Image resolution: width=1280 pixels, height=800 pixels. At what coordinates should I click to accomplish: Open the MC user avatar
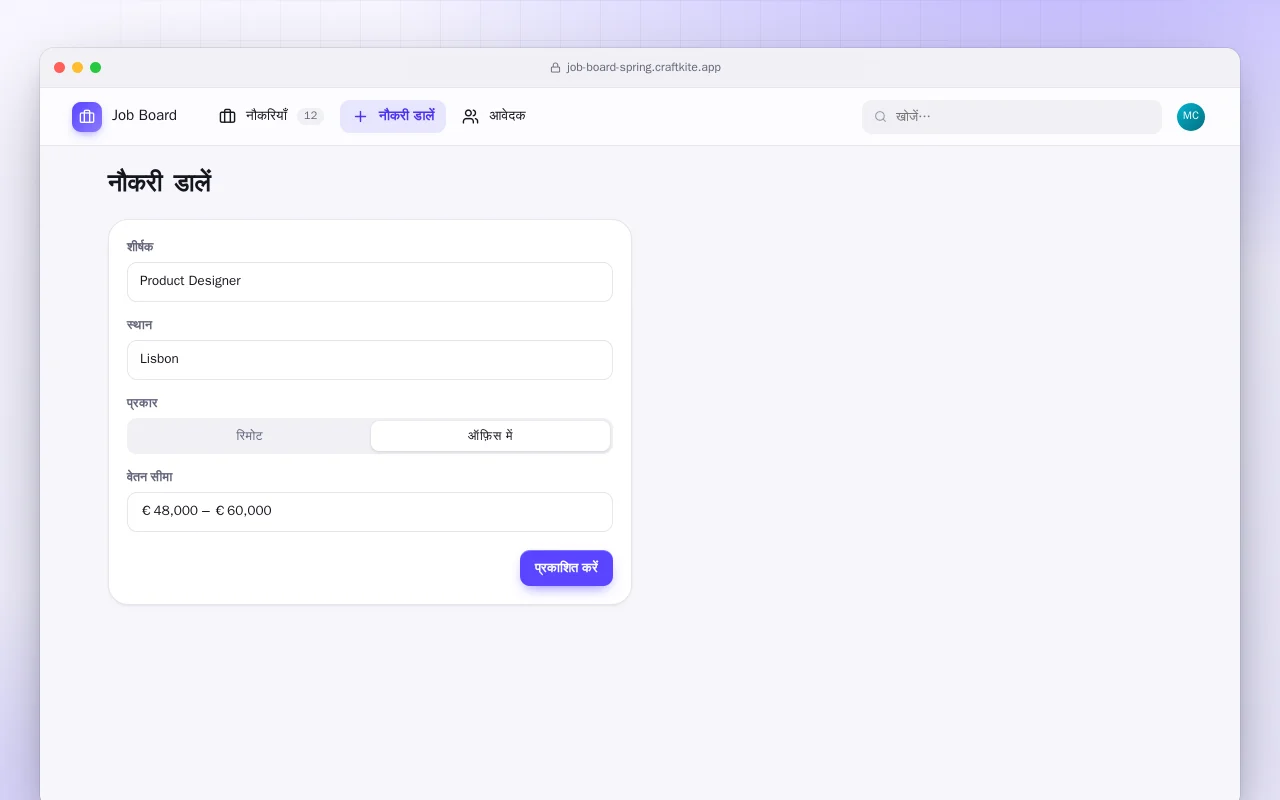1191,117
